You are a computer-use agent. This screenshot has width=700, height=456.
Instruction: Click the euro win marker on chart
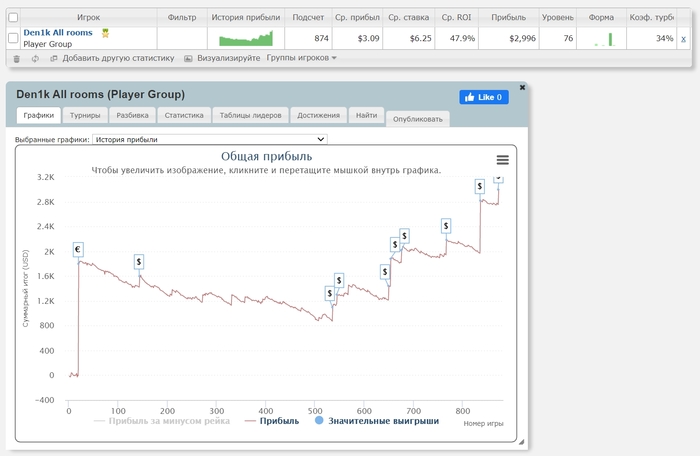[x=78, y=249]
